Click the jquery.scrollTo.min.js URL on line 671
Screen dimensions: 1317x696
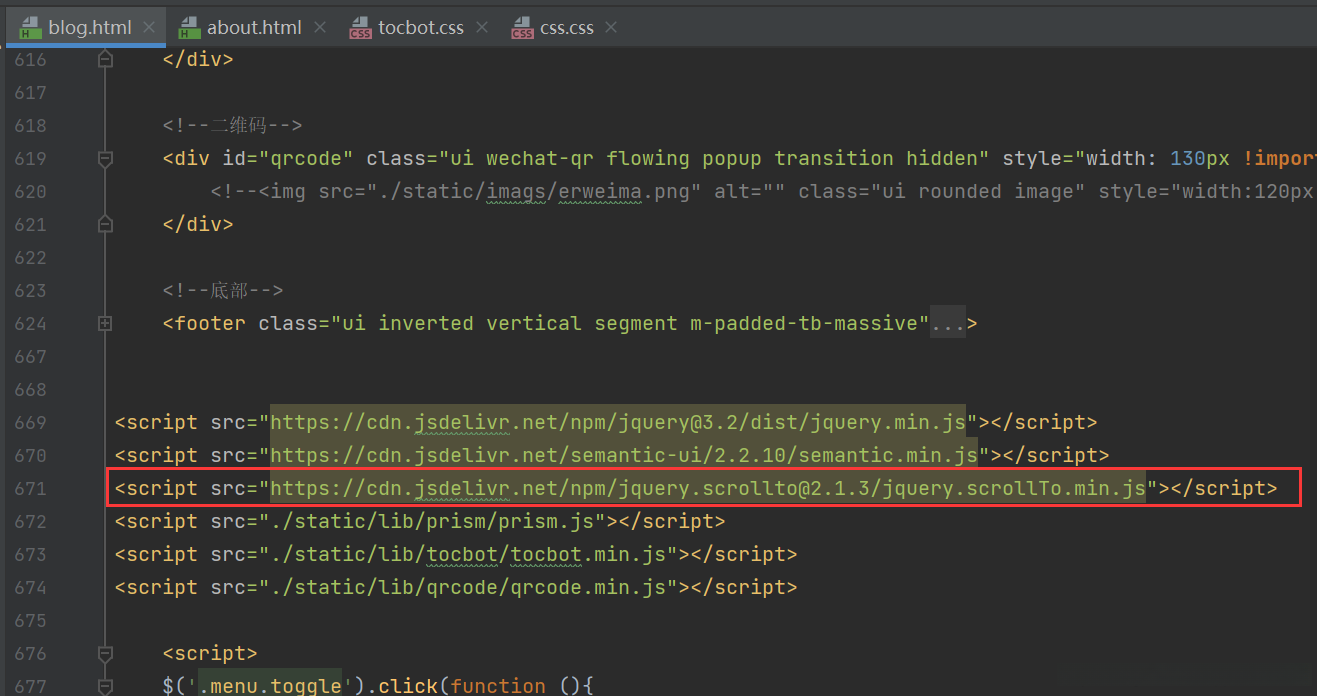pyautogui.click(x=708, y=488)
